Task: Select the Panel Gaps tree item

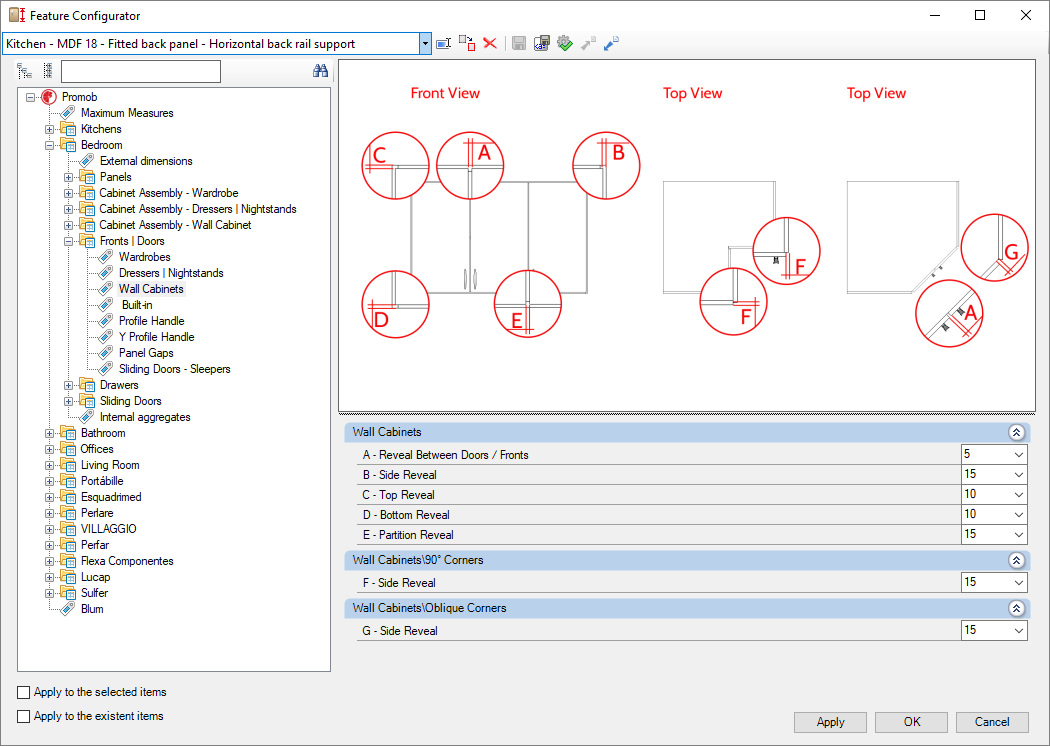Action: coord(146,353)
